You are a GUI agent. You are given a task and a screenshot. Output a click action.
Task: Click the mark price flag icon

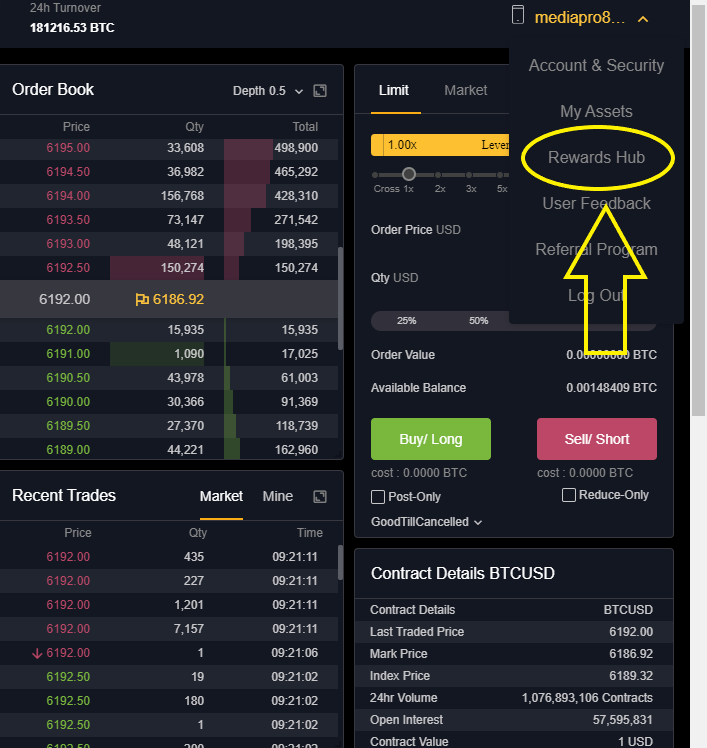click(x=142, y=299)
